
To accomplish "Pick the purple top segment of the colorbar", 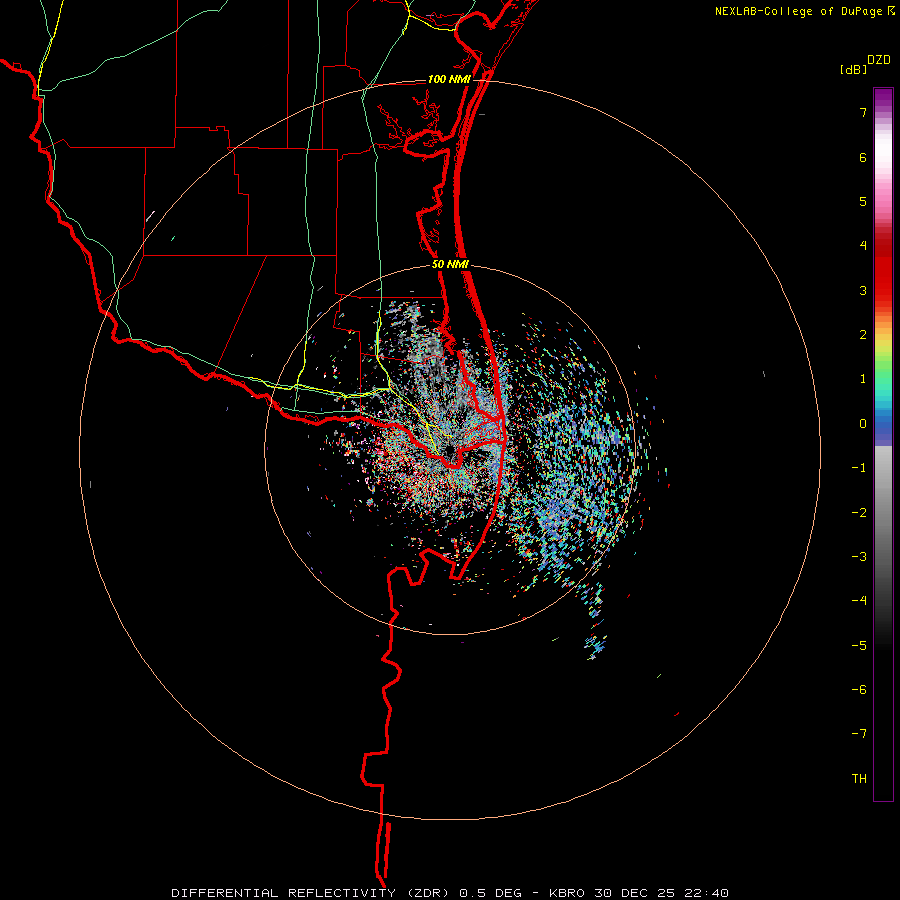I will [883, 98].
